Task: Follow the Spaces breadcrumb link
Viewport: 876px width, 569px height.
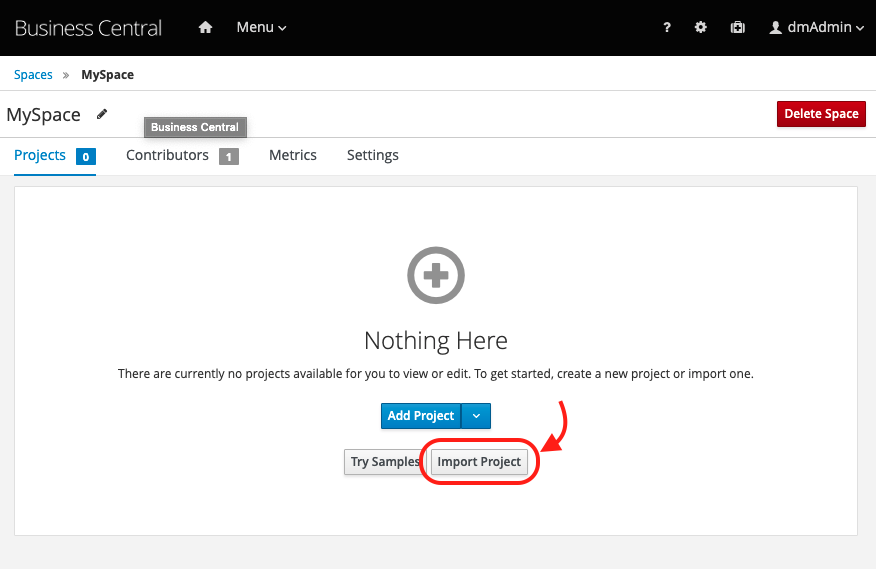Action: coord(33,75)
